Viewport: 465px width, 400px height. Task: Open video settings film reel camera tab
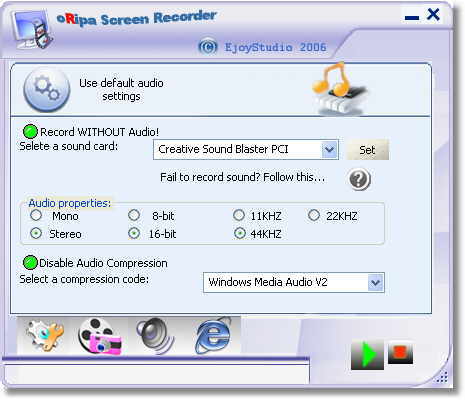coord(99,336)
